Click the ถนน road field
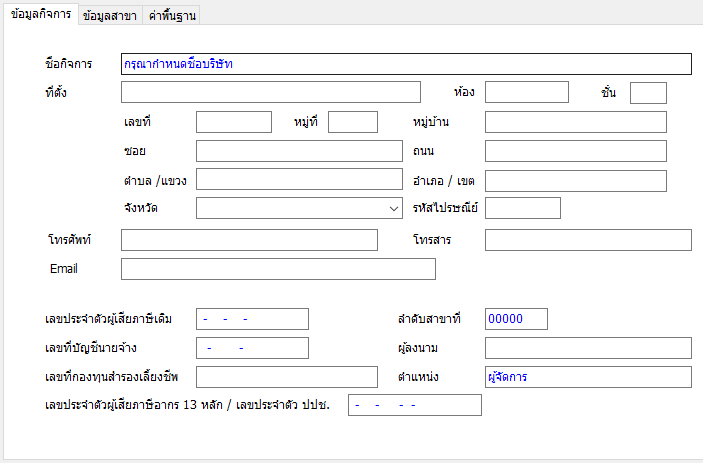The height and width of the screenshot is (463, 703). 576,151
